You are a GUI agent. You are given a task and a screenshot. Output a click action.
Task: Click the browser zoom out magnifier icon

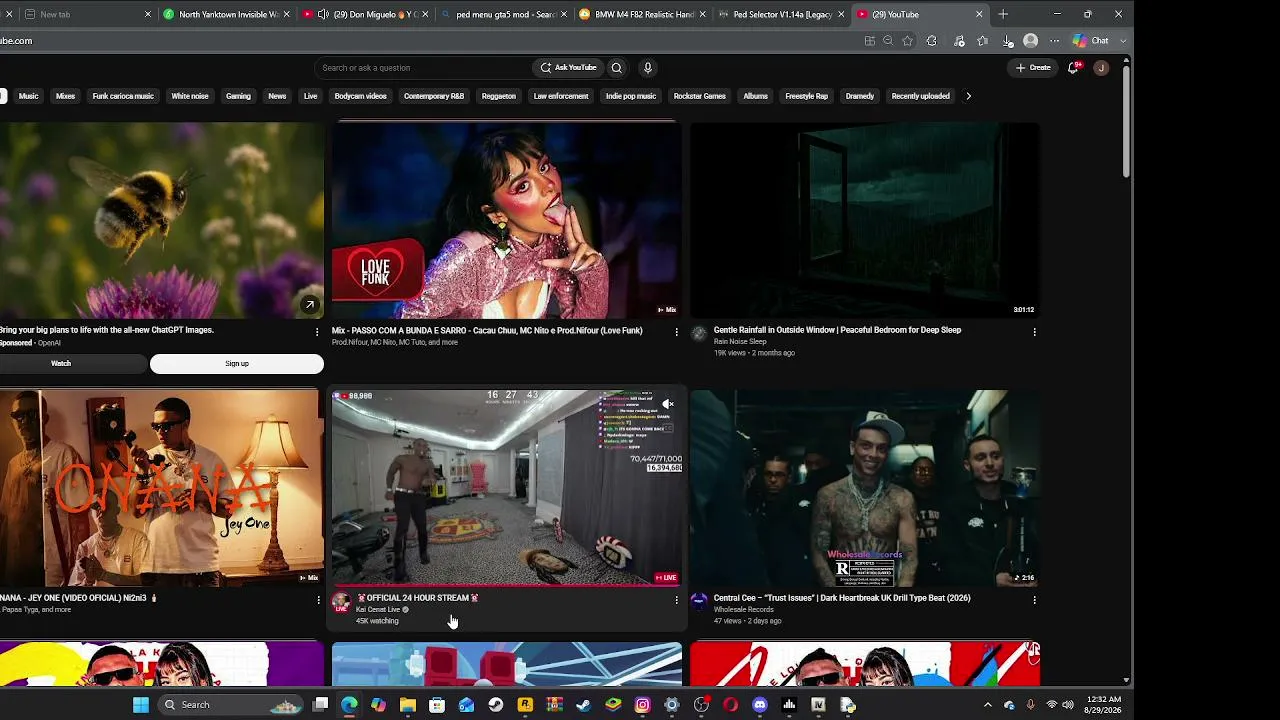888,41
